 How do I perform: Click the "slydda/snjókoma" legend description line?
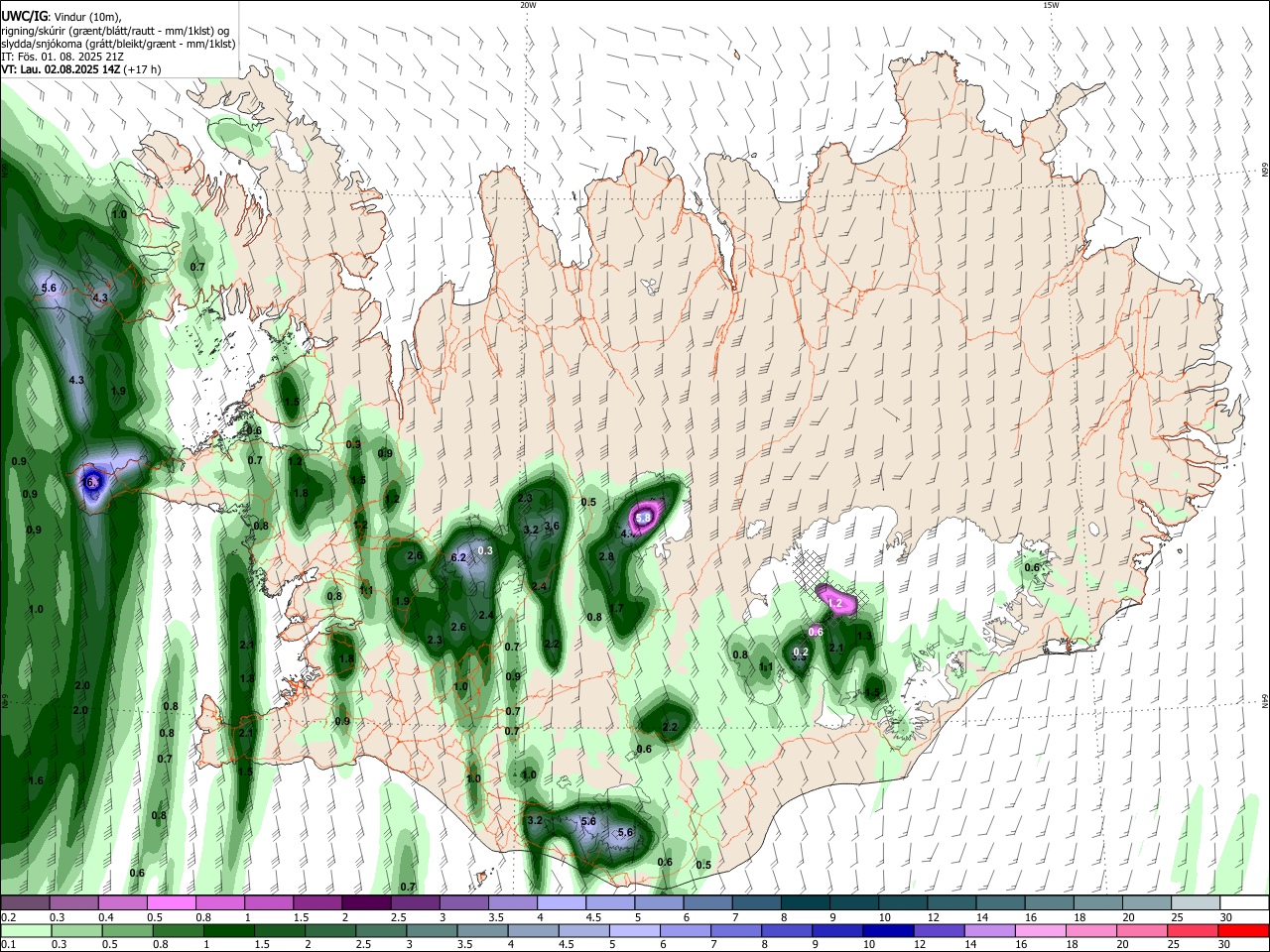pyautogui.click(x=118, y=44)
